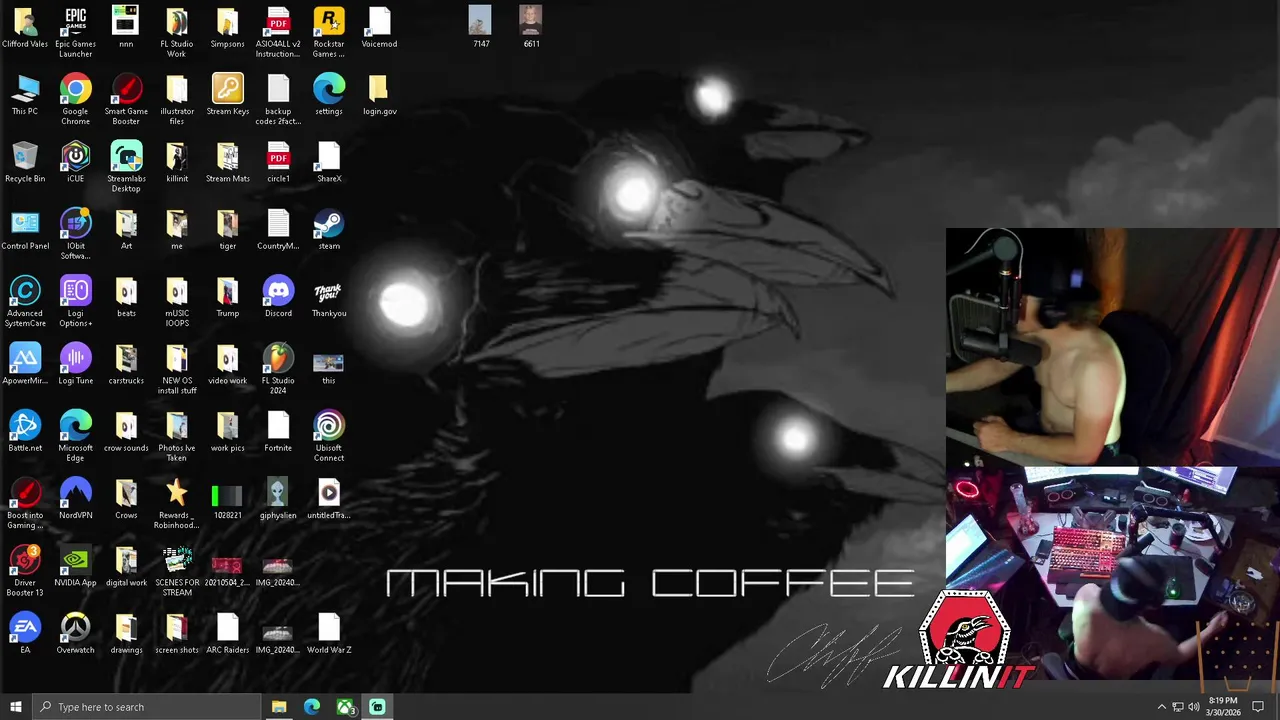
Task: Select the 'this' image file
Action: click(329, 362)
